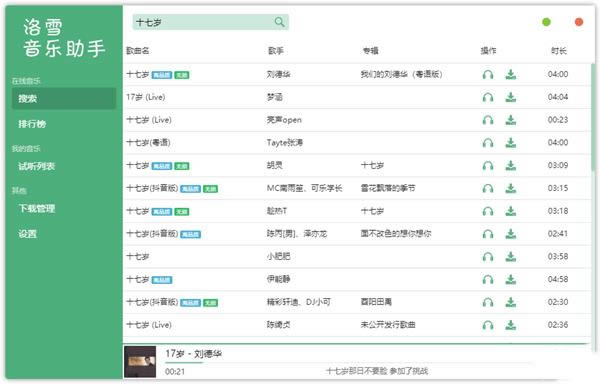Viewport: 600px width, 384px height.
Task: Click the green minimize dot
Action: 546,22
